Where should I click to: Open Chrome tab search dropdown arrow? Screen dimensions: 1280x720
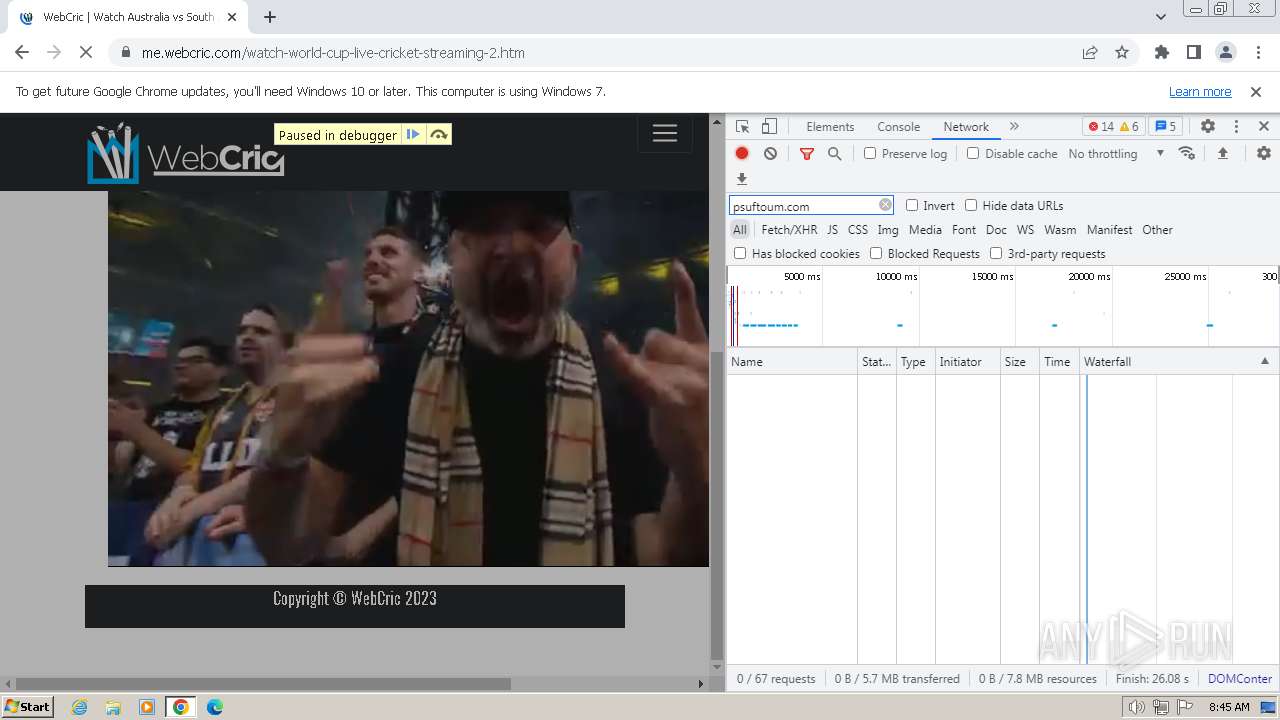click(x=1160, y=17)
